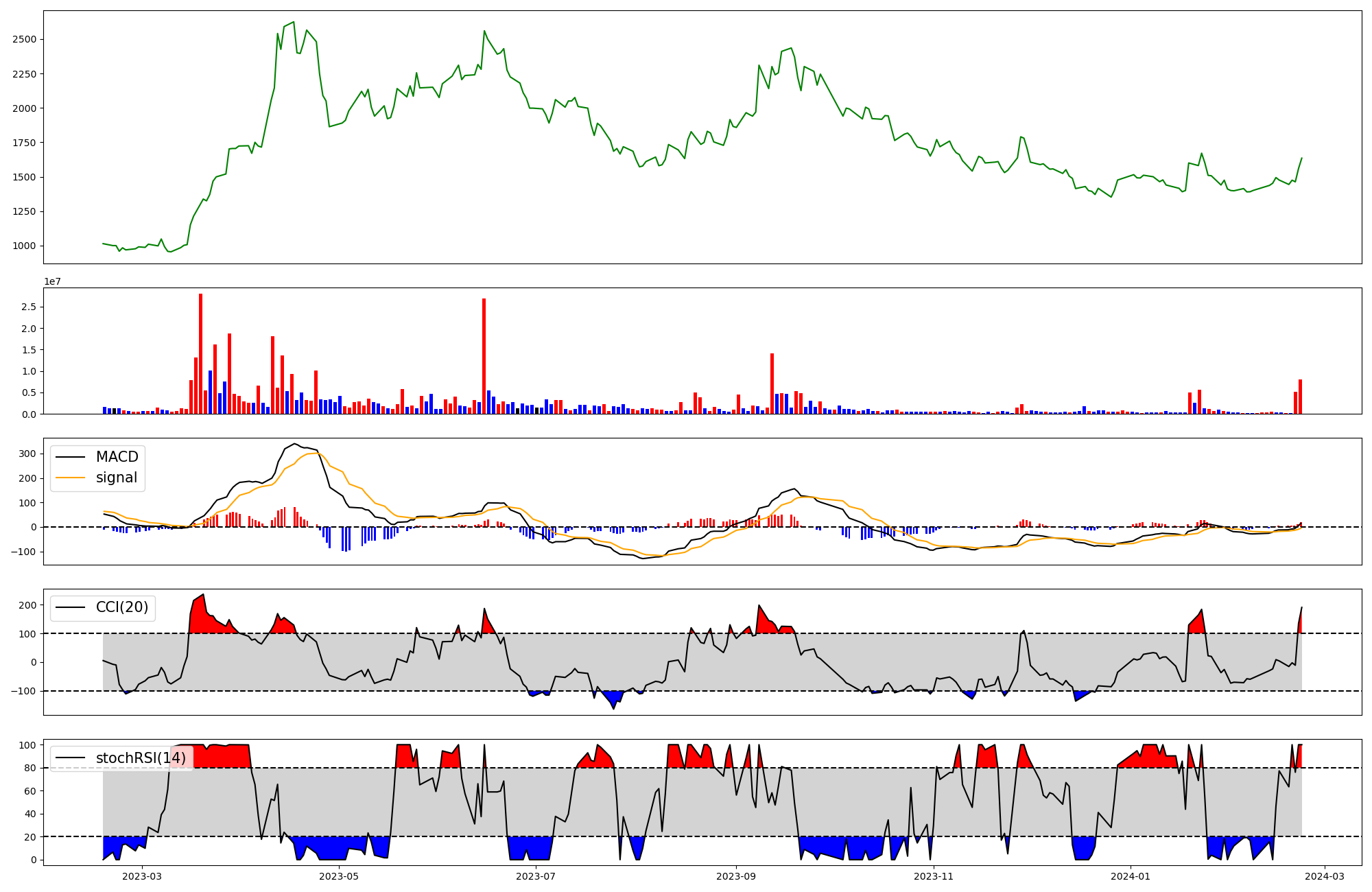Click the 1000 price axis tick label

[24, 246]
